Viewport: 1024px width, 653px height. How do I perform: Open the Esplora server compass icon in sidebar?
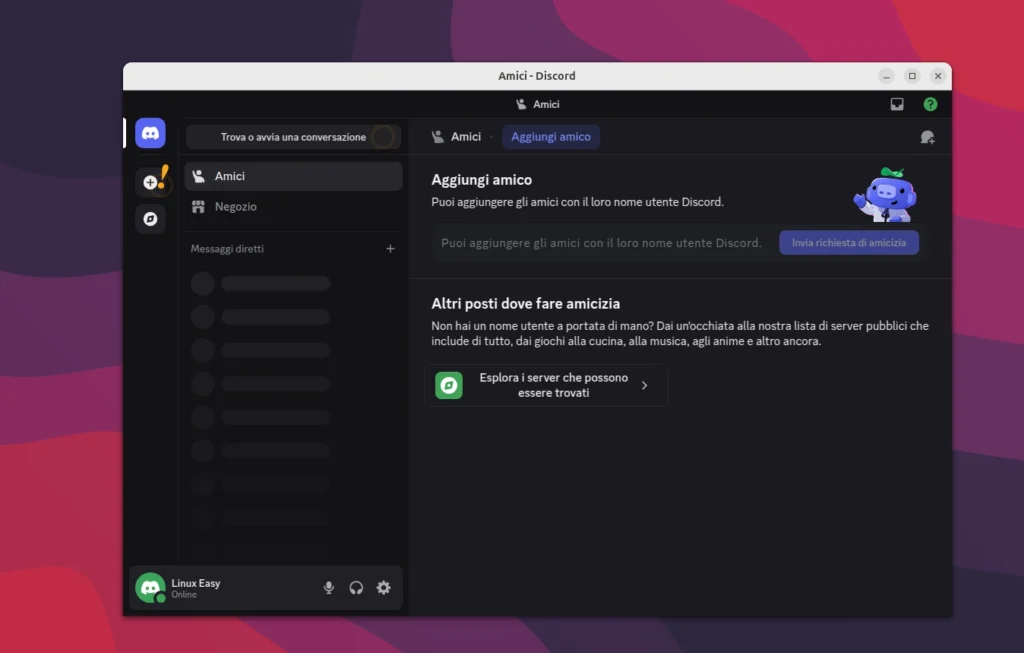point(150,218)
